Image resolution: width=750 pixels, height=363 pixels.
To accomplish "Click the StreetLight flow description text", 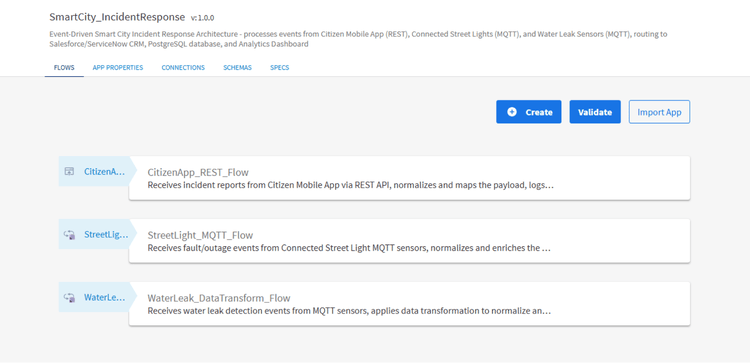I will 349,248.
